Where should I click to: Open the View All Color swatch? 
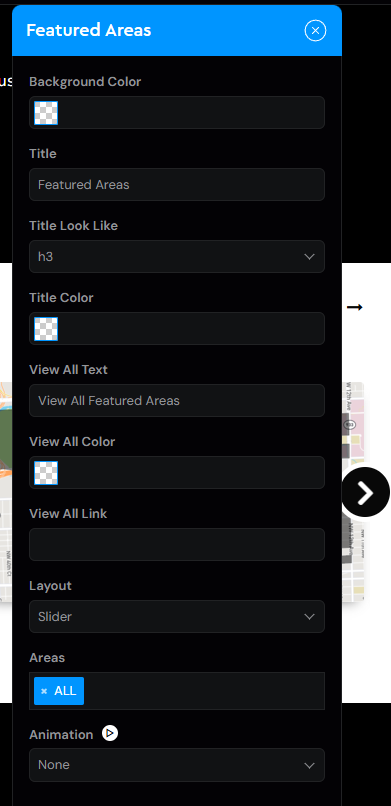coord(46,472)
